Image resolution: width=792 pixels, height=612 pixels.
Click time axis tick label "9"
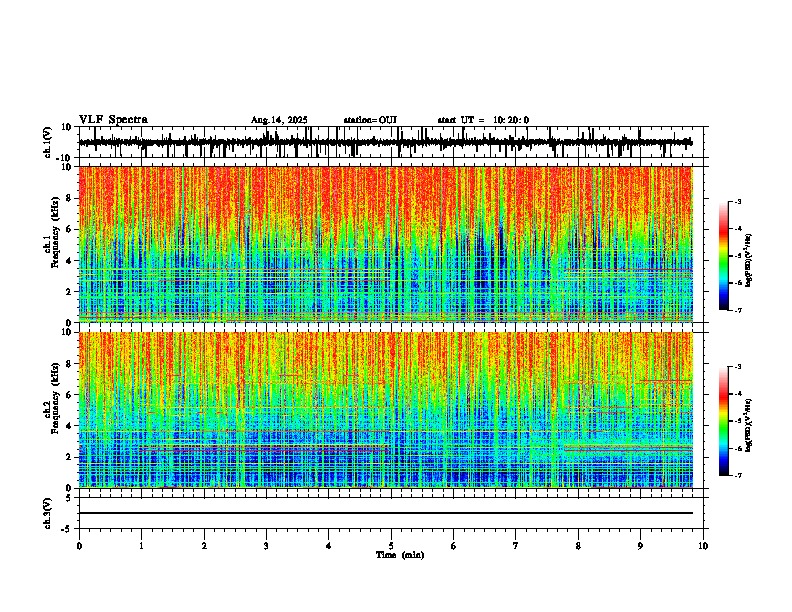640,546
